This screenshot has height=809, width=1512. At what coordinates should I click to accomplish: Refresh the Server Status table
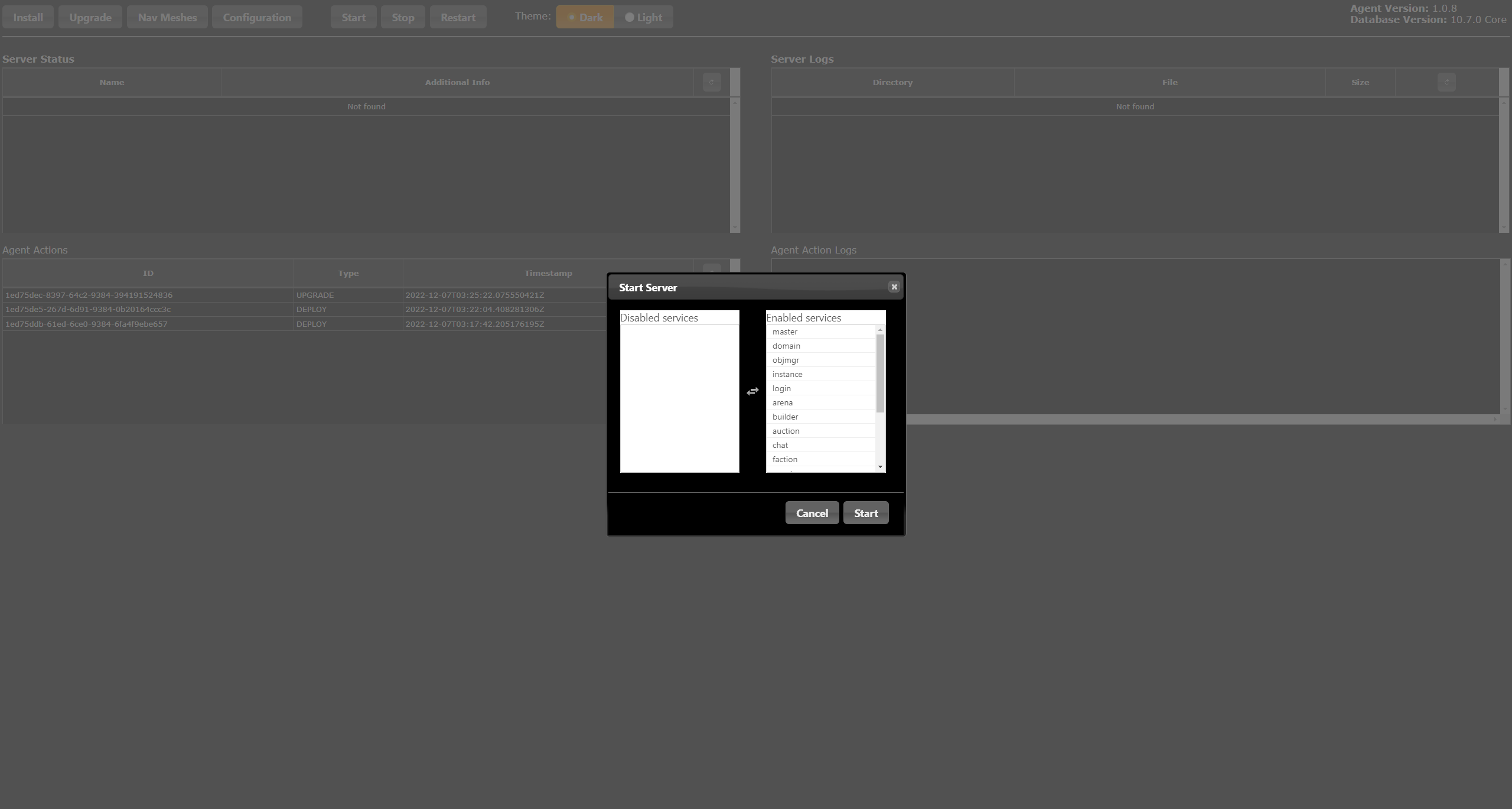[x=711, y=82]
